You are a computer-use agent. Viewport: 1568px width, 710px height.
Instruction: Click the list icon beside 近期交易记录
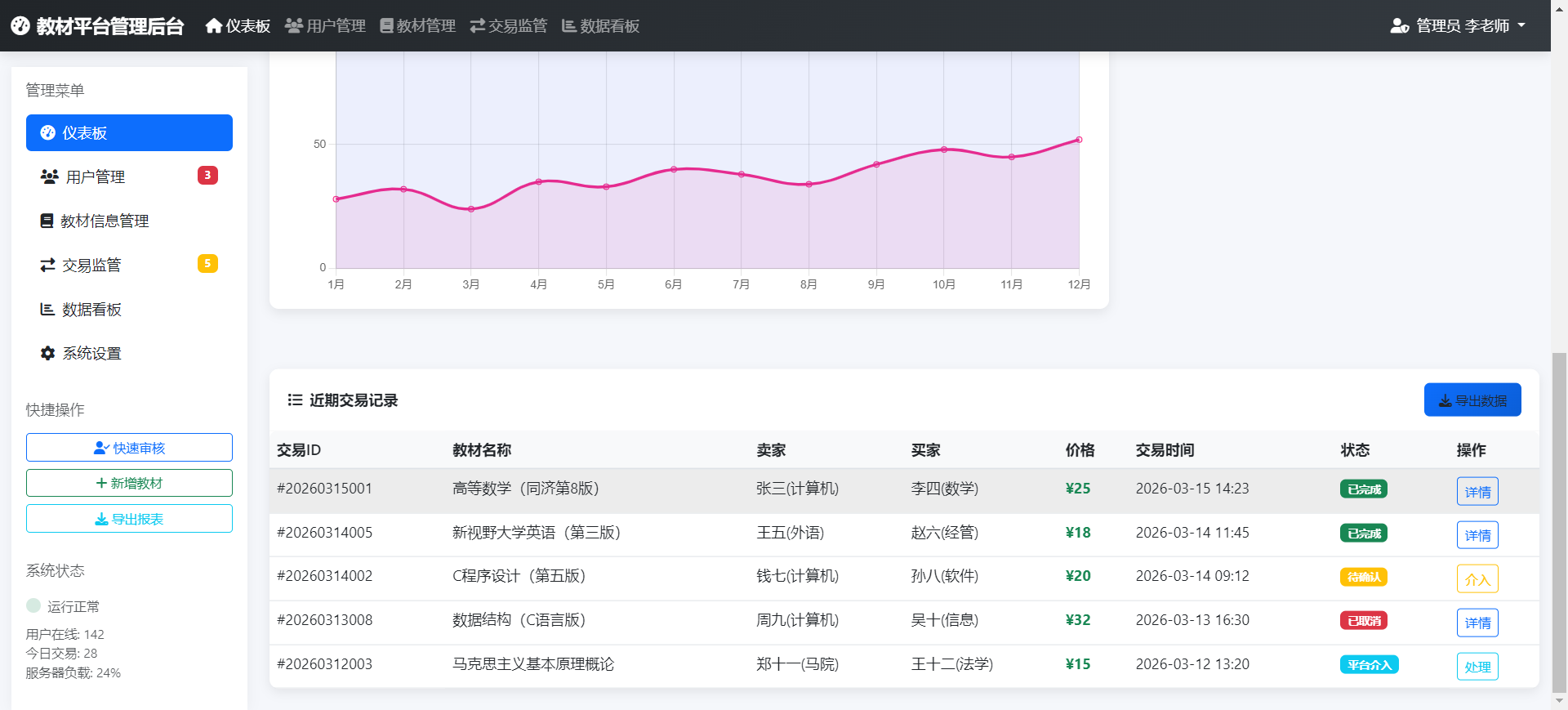296,400
